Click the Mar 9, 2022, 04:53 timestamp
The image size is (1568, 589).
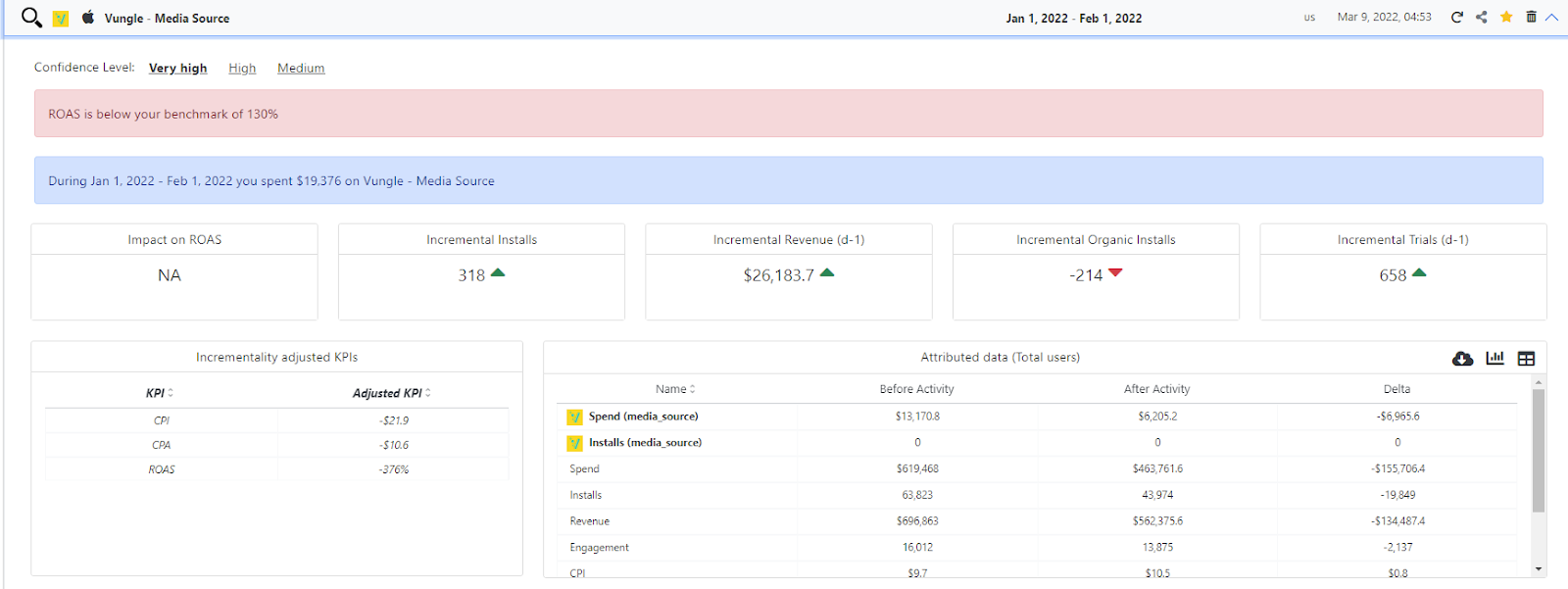[1384, 18]
